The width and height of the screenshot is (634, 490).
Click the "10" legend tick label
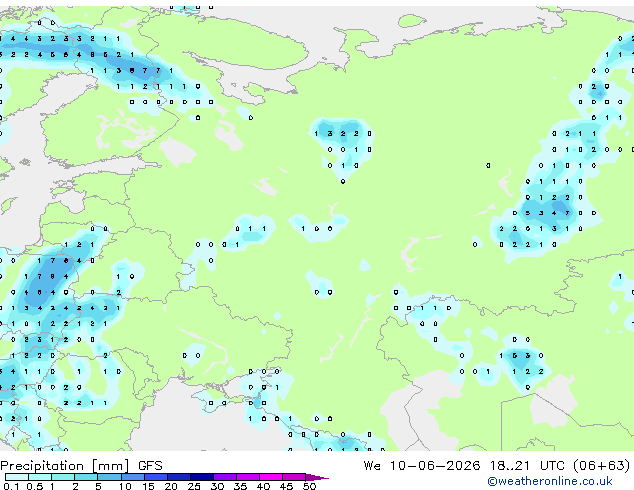pyautogui.click(x=125, y=486)
